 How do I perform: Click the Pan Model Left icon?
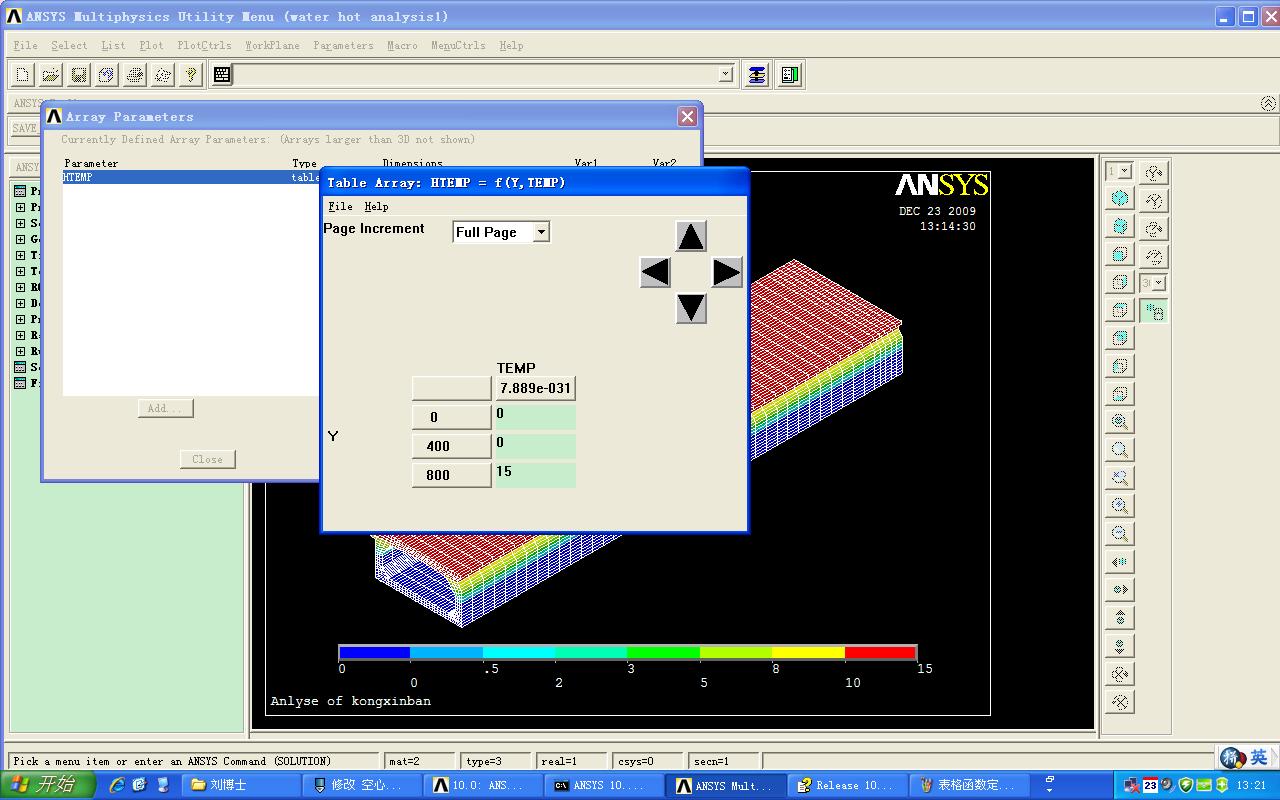click(x=1120, y=562)
